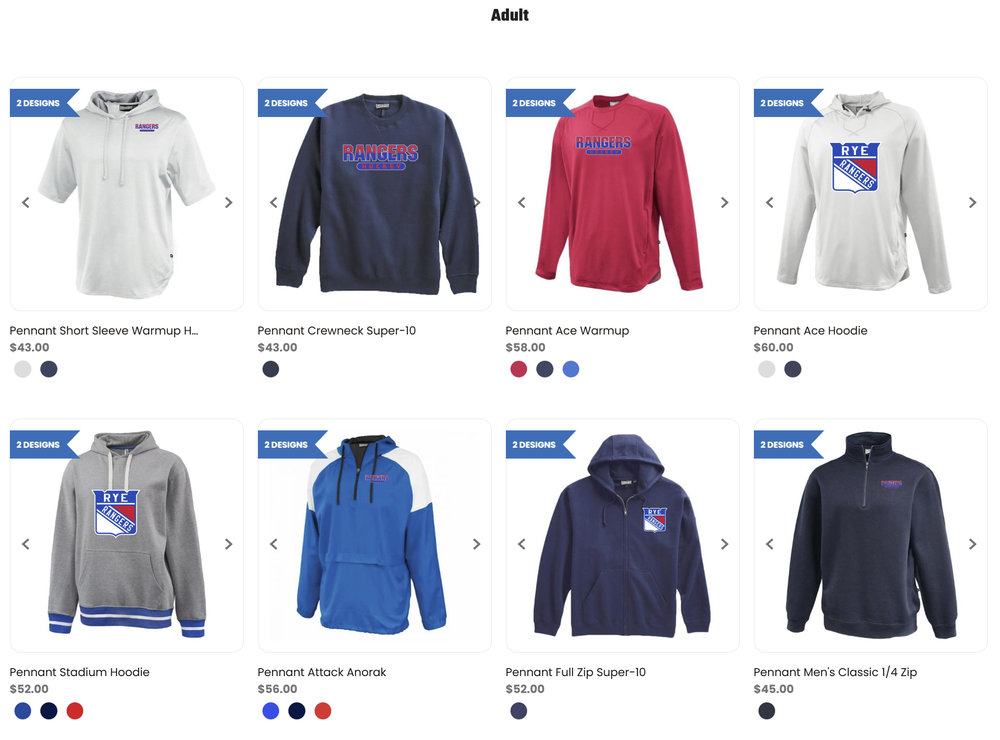Go to previous image of Pennant Attack Anorak
This screenshot has width=1000, height=740.
pyautogui.click(x=274, y=544)
